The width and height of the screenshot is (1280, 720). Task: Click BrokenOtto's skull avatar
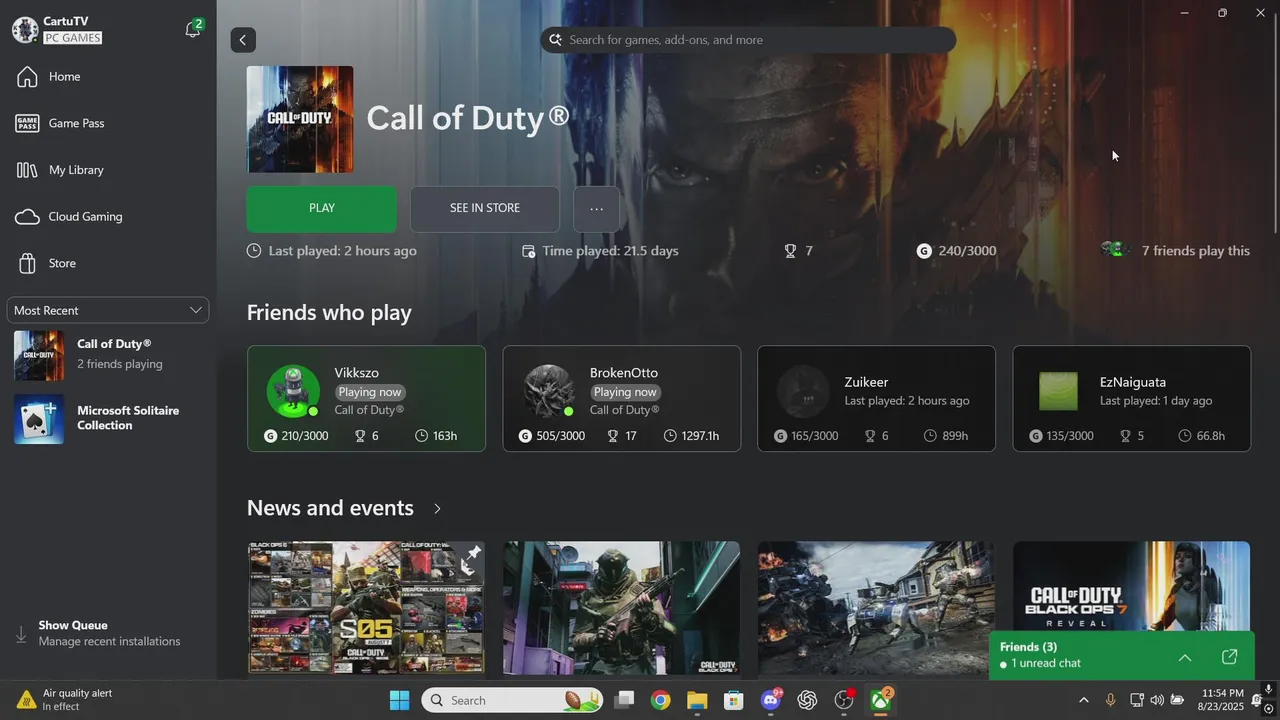click(549, 391)
